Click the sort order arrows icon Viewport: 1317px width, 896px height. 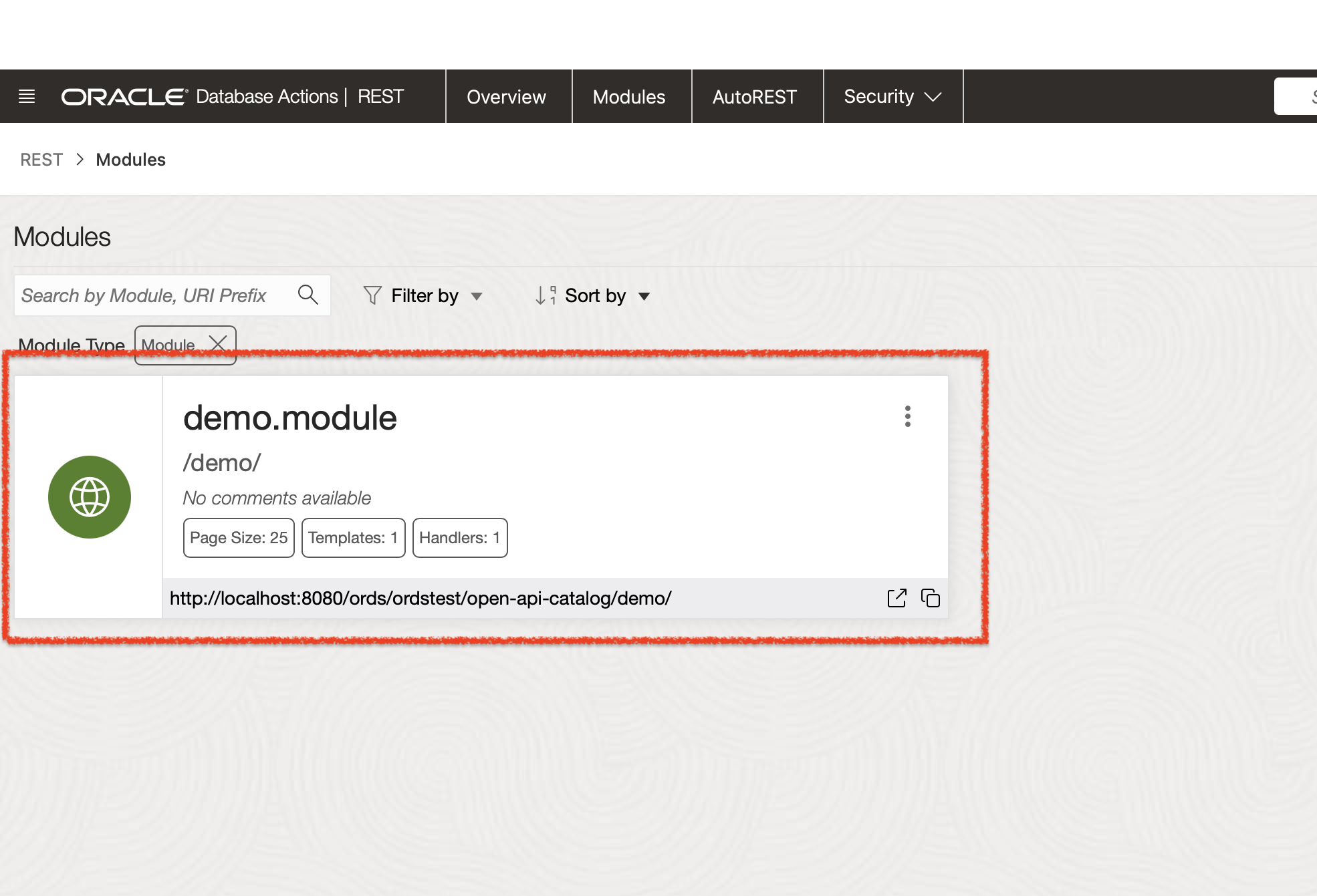pyautogui.click(x=545, y=295)
